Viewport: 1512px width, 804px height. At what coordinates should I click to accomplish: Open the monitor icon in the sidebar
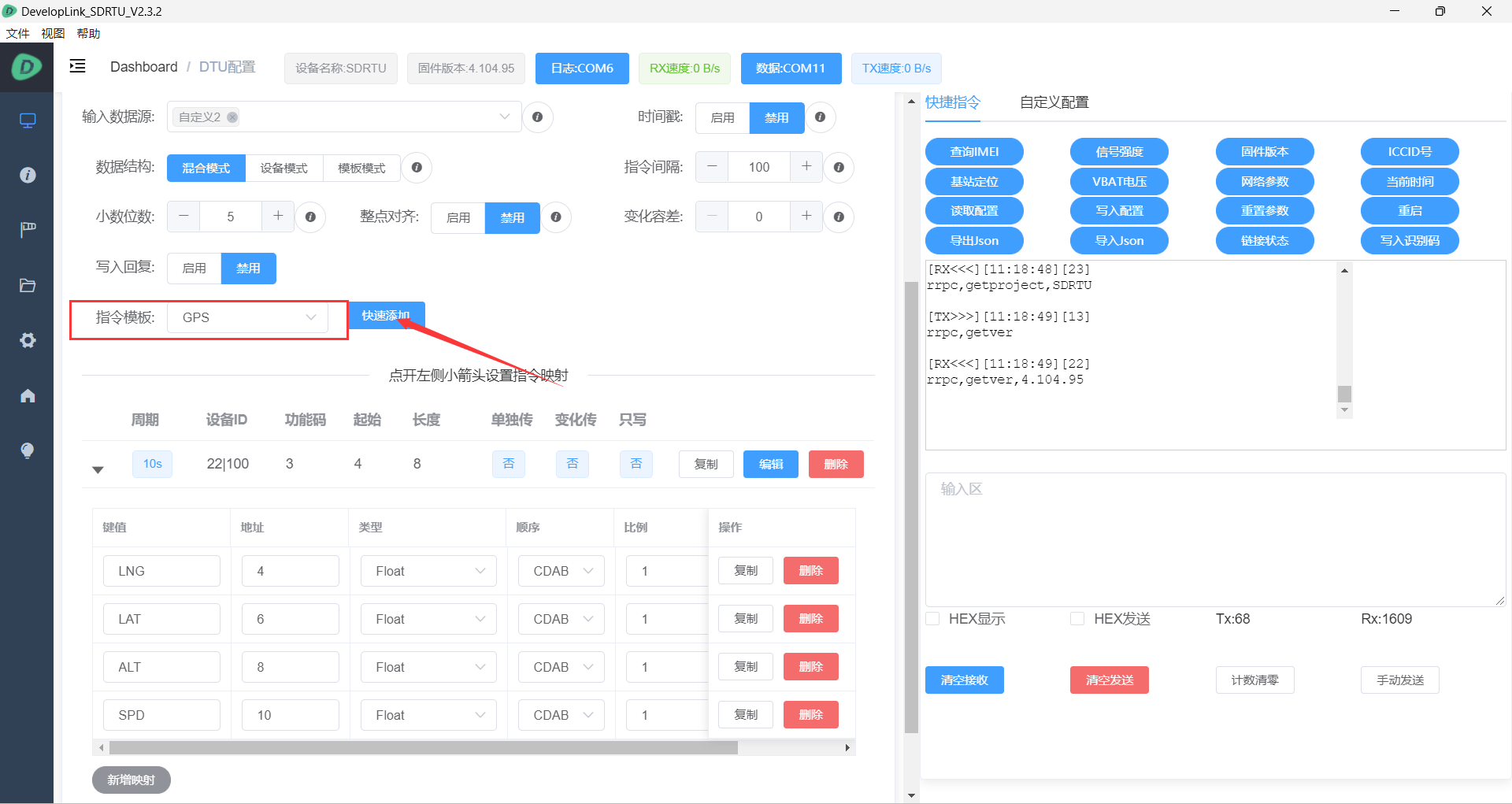28,120
